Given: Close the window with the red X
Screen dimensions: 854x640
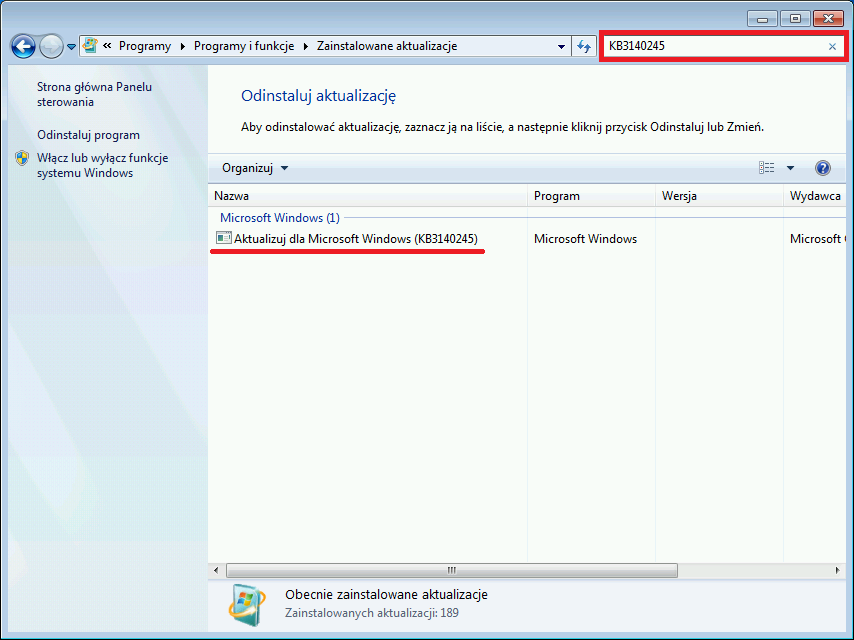Looking at the screenshot, I should pyautogui.click(x=828, y=19).
